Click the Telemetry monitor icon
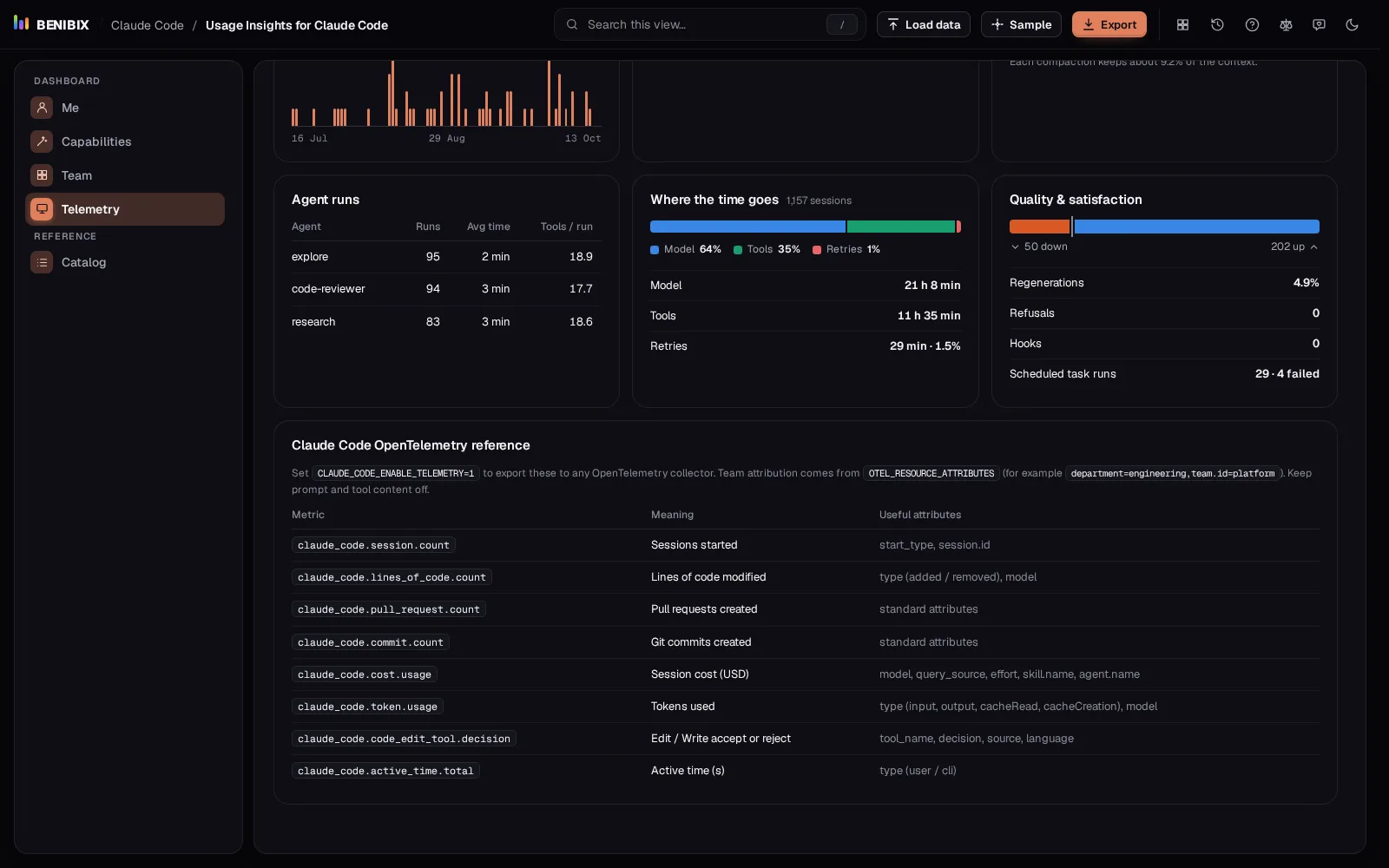Viewport: 1389px width, 868px height. tap(42, 209)
